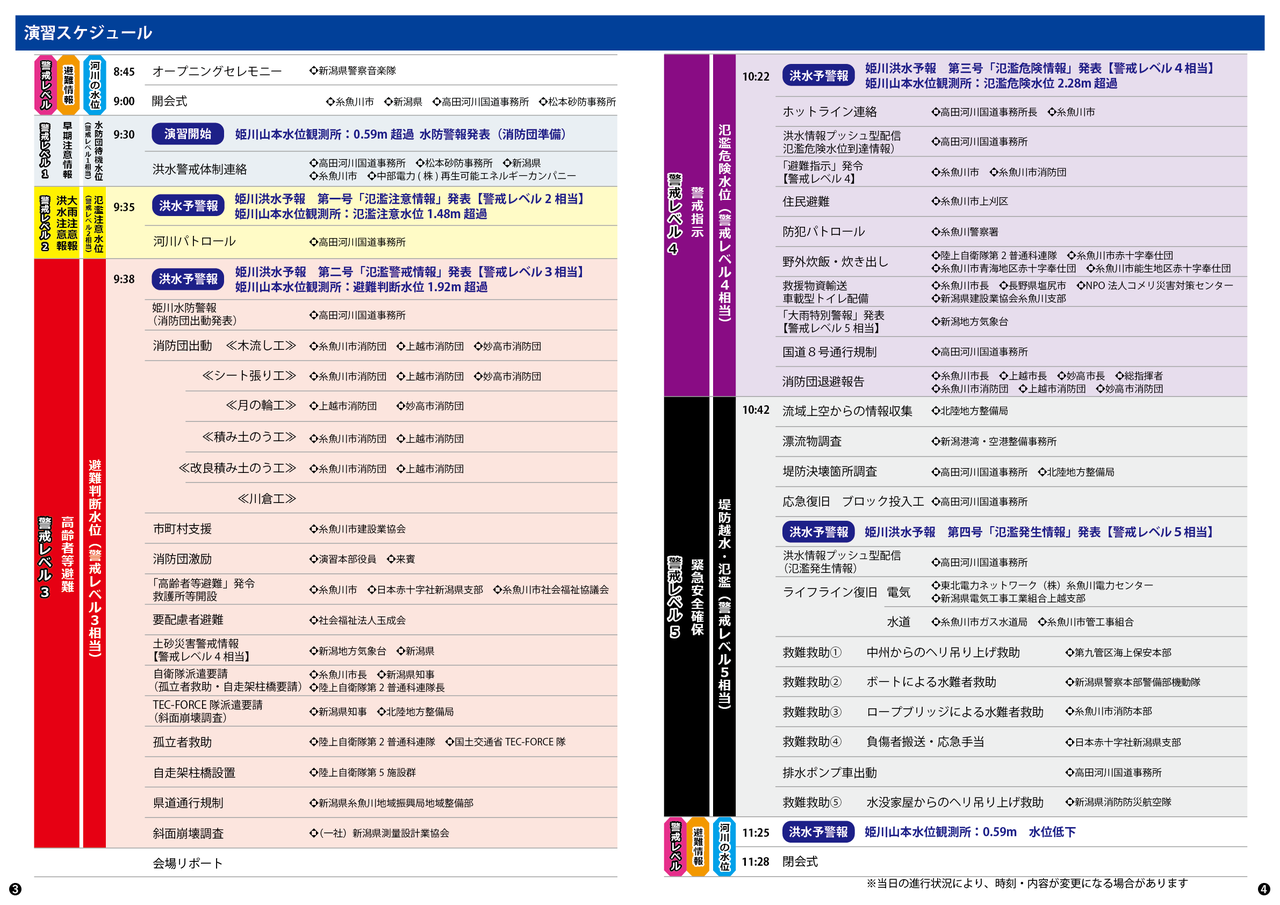Click the 孤立者救助 row
The image size is (1280, 905).
pos(381,742)
